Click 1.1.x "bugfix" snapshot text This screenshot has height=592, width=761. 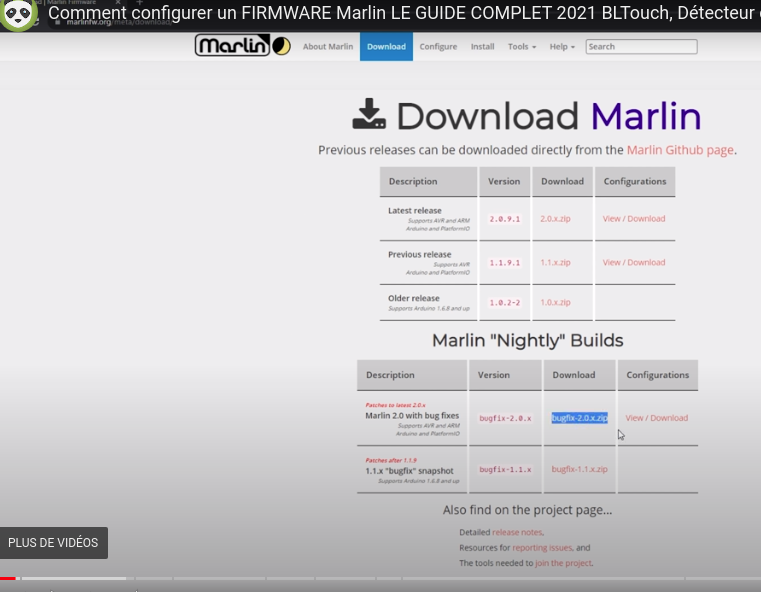click(x=410, y=471)
